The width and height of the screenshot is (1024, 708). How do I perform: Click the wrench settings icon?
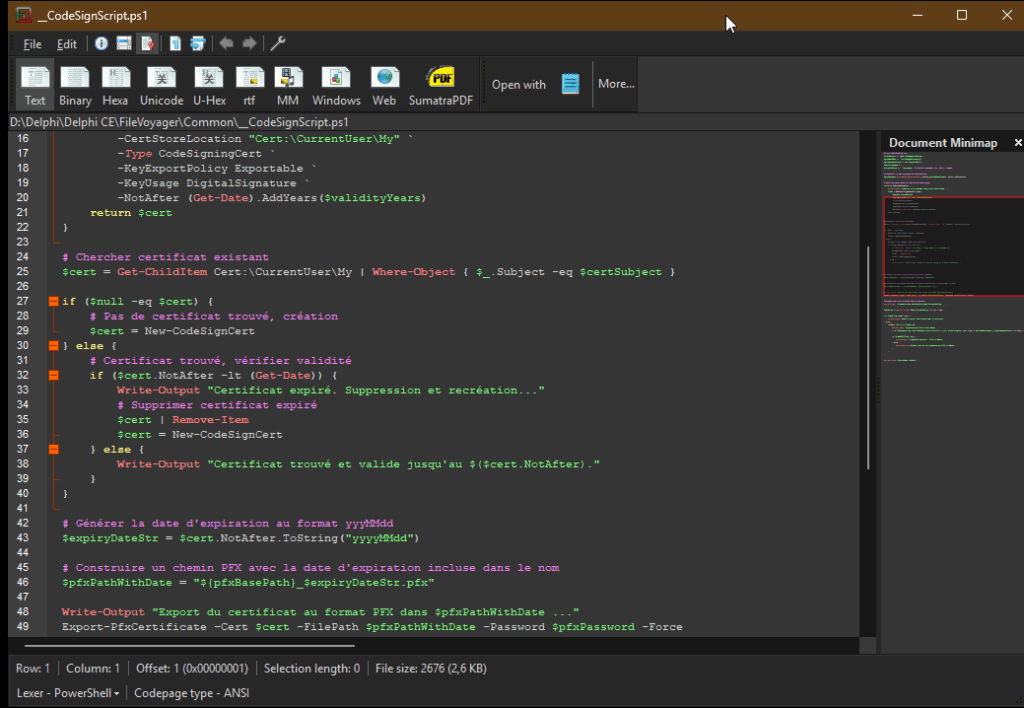pos(279,44)
